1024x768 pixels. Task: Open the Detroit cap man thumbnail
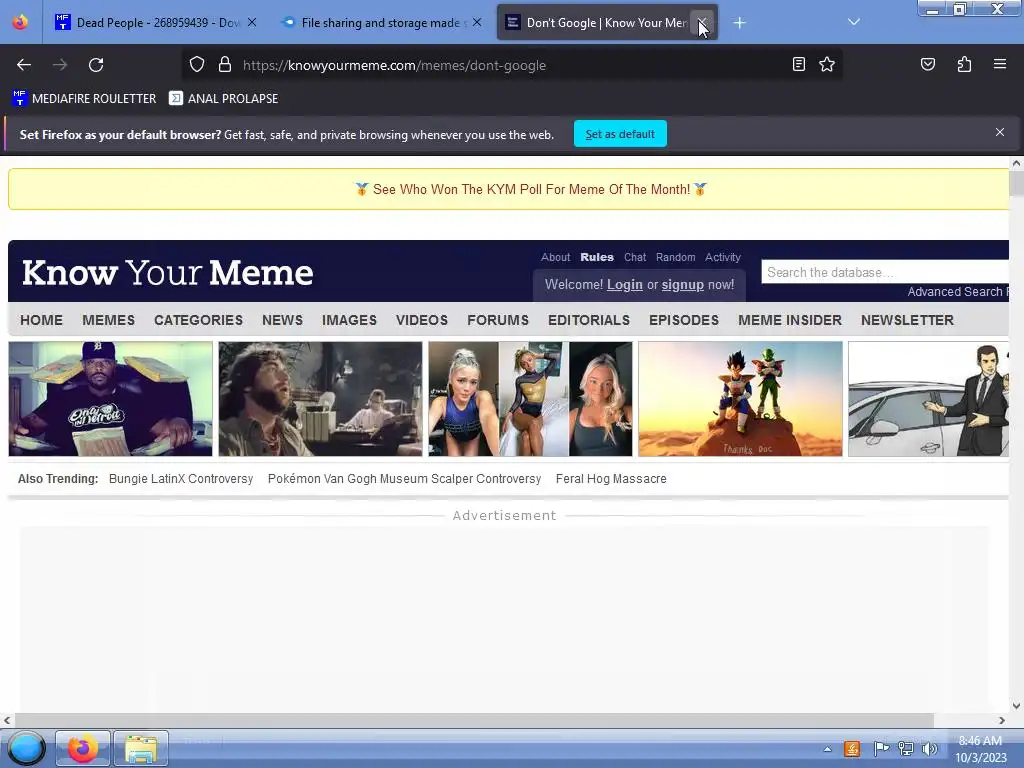[x=110, y=399]
